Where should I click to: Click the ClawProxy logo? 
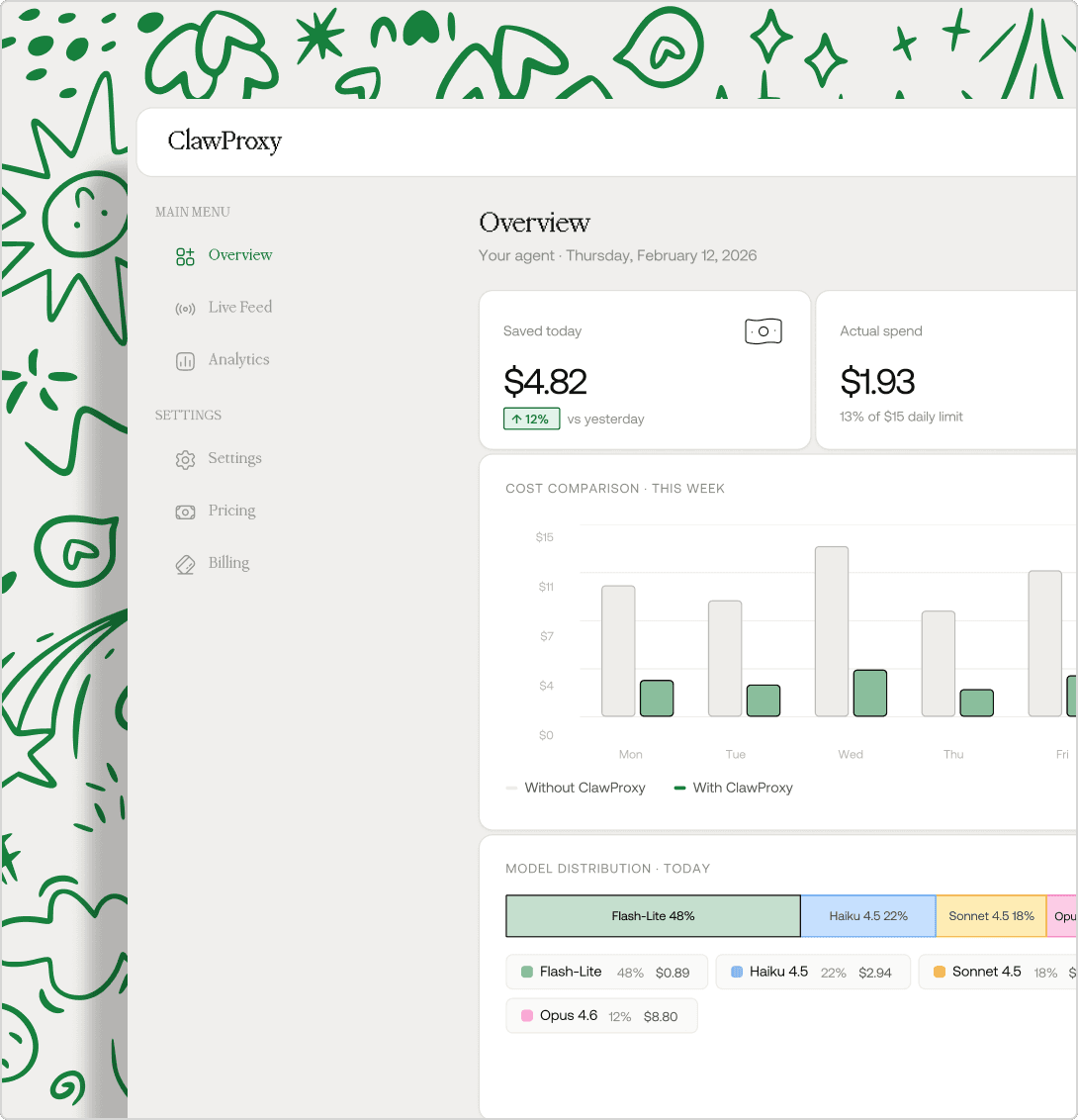click(x=225, y=141)
